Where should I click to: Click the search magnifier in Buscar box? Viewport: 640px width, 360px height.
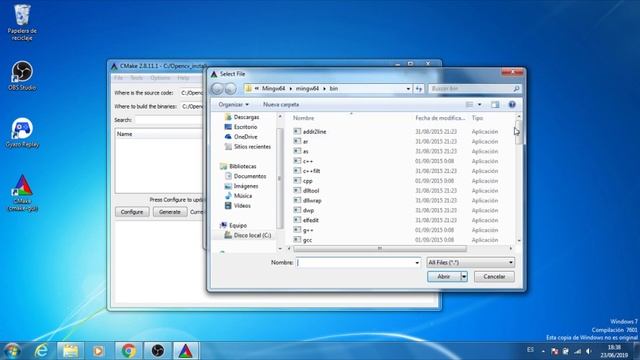pyautogui.click(x=516, y=89)
